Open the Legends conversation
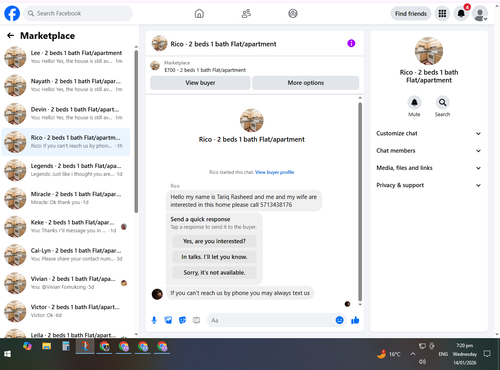The image size is (500, 370). coord(66,170)
